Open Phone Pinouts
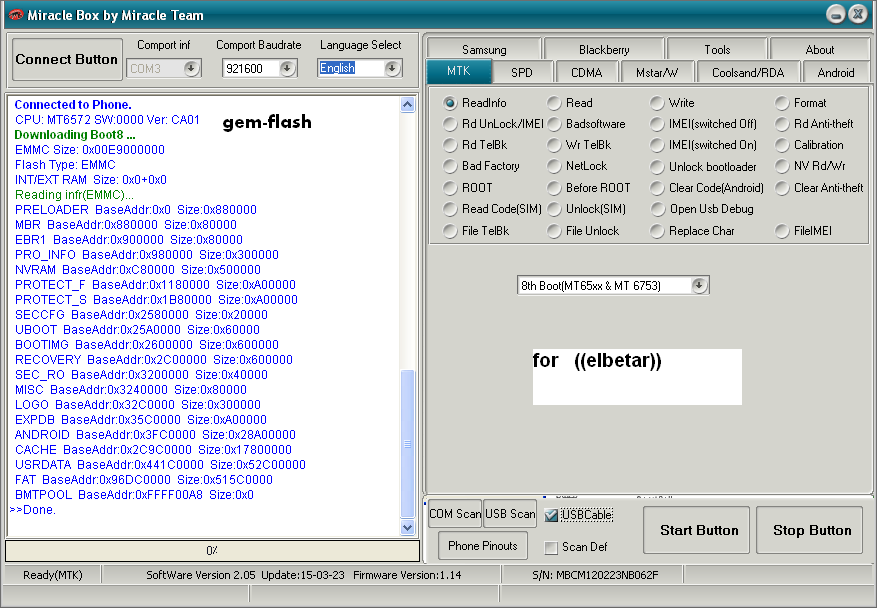The height and width of the screenshot is (608, 877). point(483,545)
